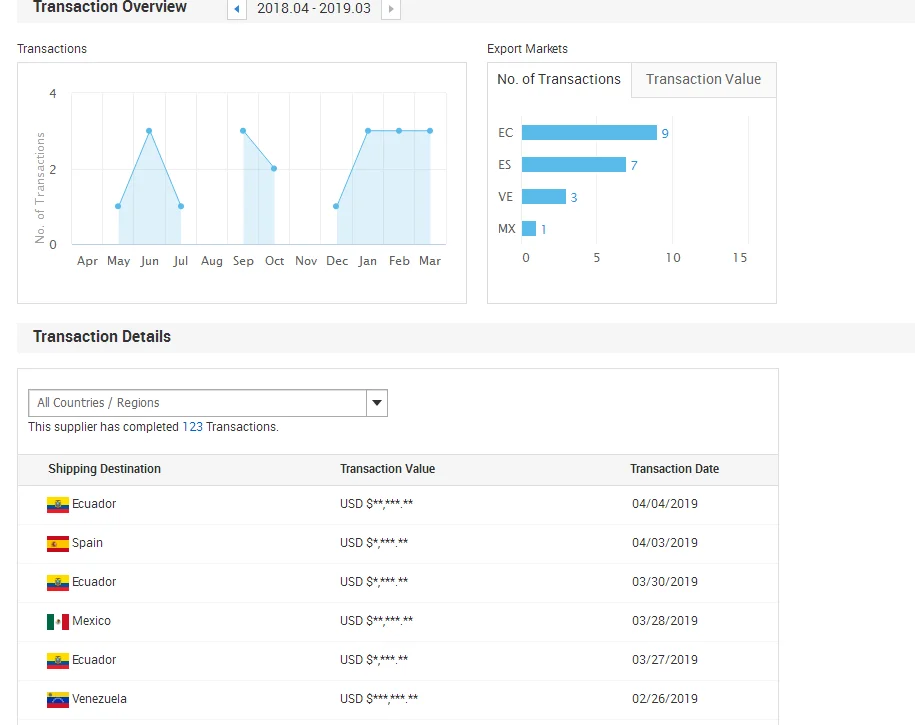Click the June data point on chart
The image size is (915, 725).
point(149,131)
